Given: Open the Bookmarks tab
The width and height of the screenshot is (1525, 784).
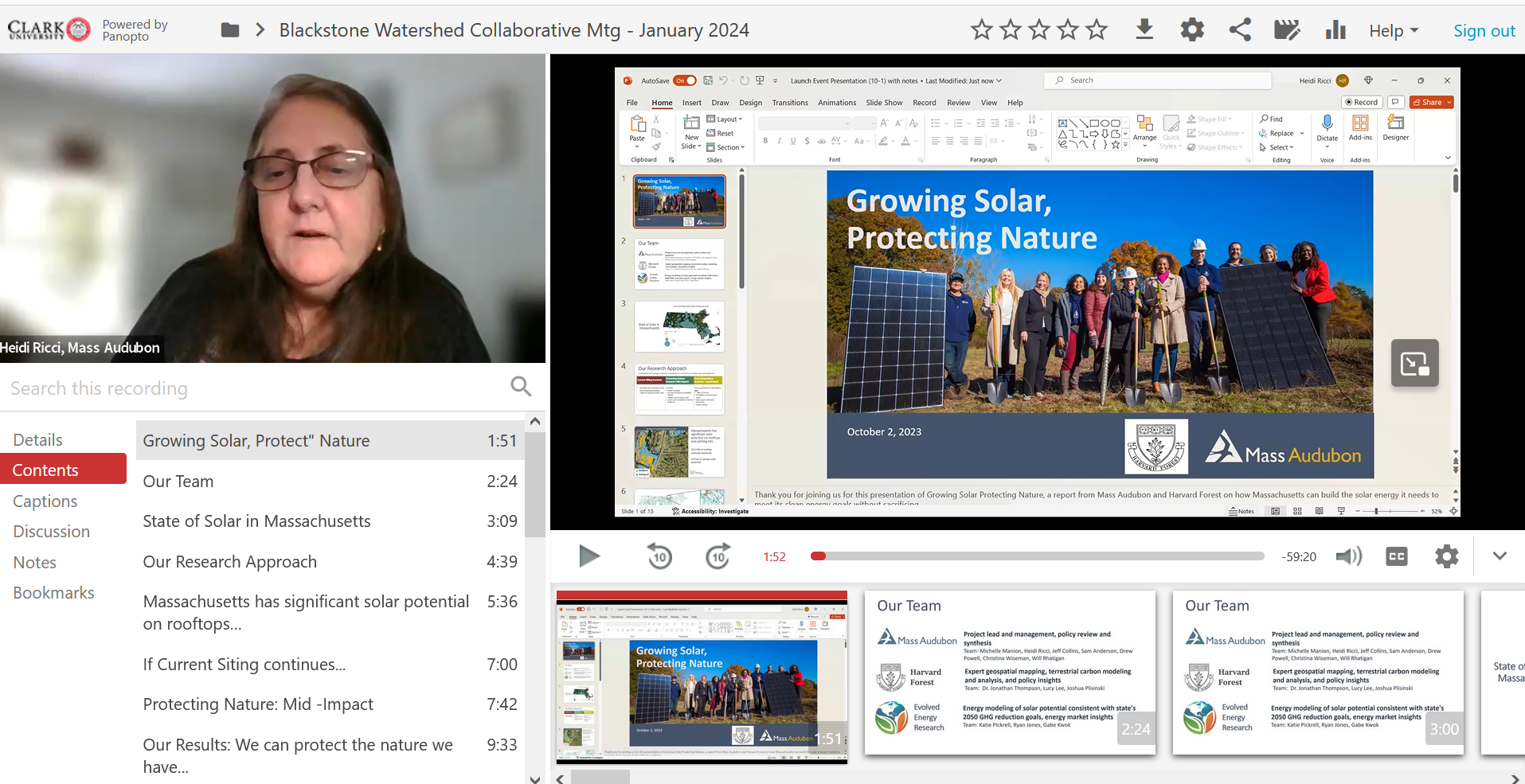Looking at the screenshot, I should pyautogui.click(x=53, y=593).
